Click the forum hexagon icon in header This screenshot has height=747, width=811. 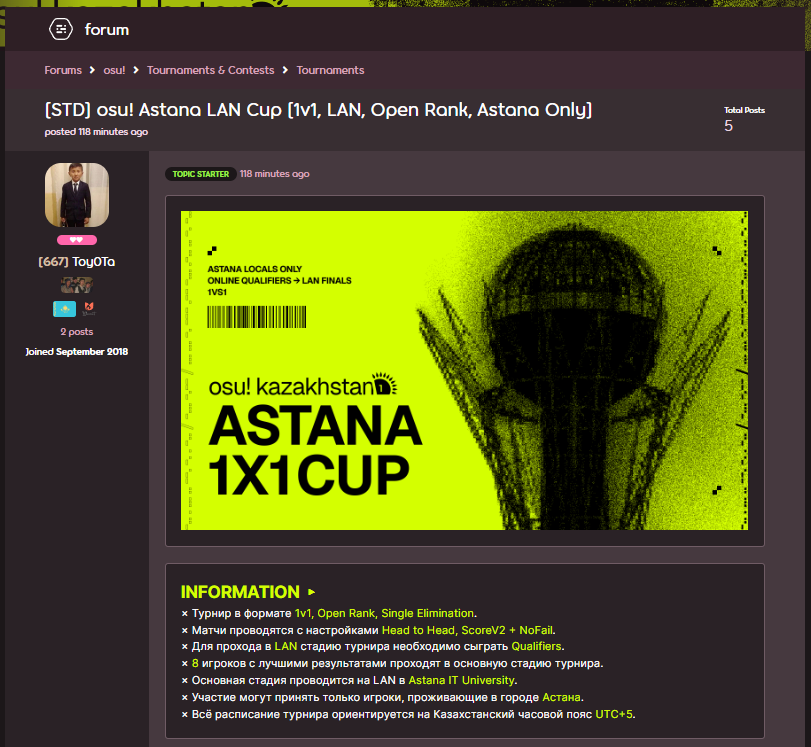[61, 29]
